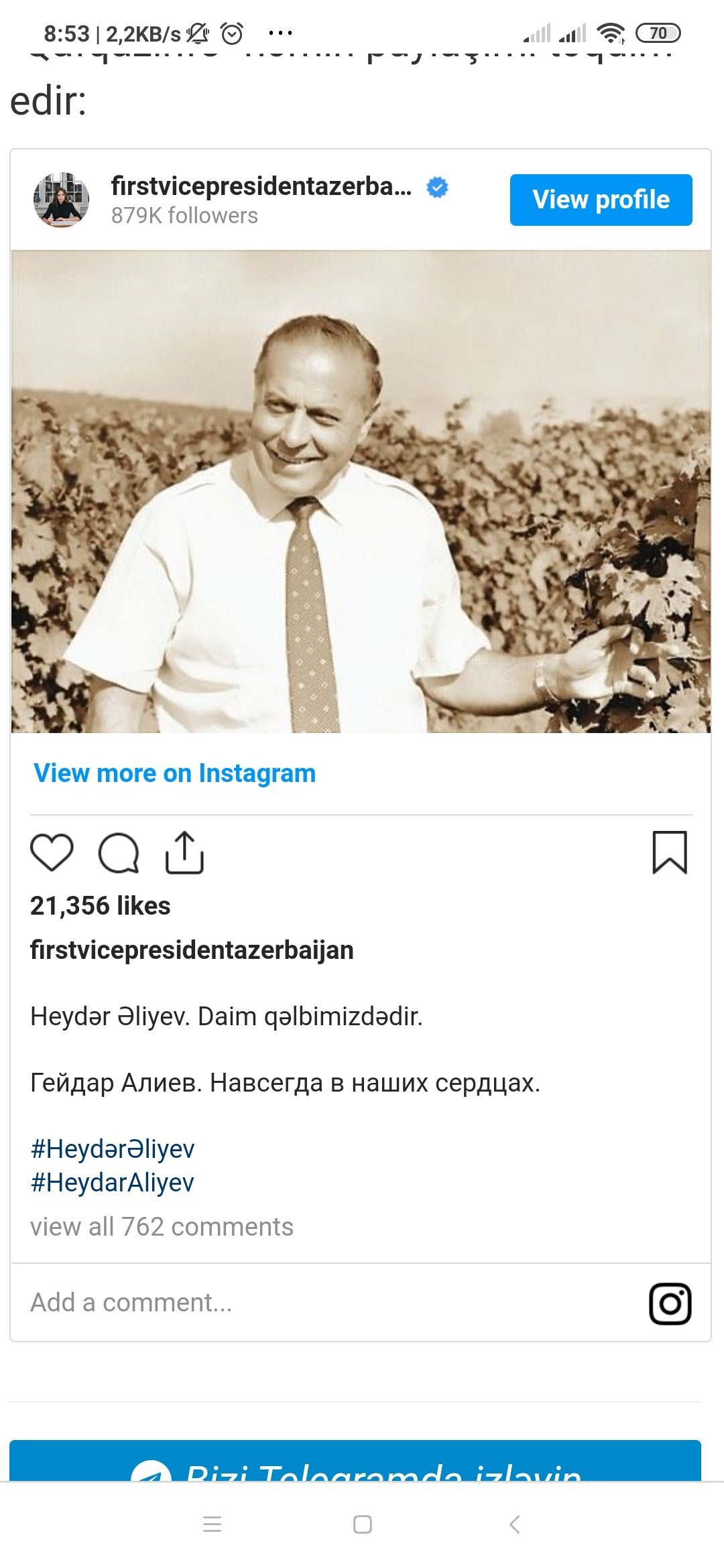724x1568 pixels.
Task: Tap the sepia photo of the post
Action: point(361,492)
